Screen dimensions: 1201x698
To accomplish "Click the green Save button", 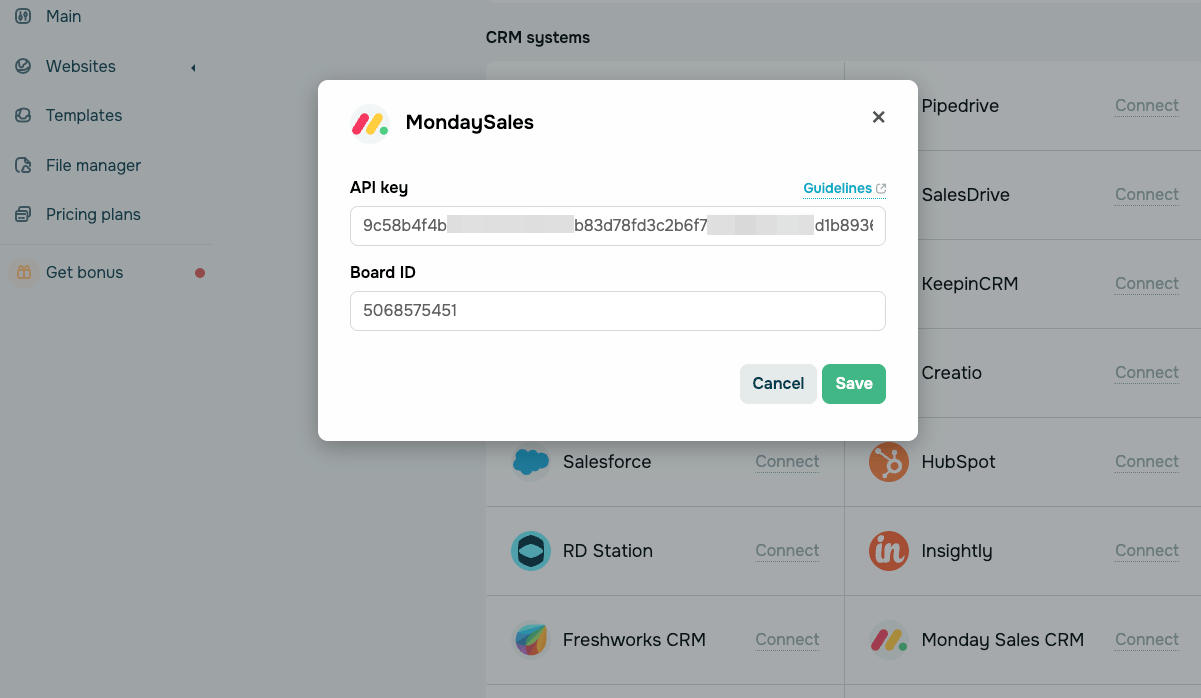I will (853, 384).
